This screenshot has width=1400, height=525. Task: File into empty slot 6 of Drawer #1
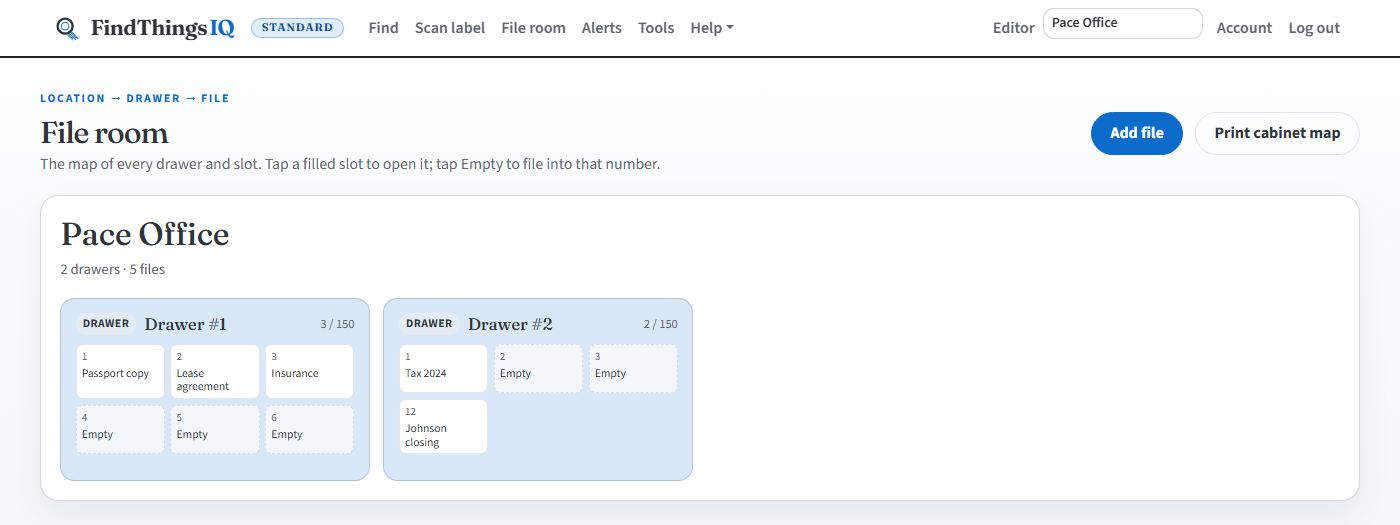coord(309,429)
